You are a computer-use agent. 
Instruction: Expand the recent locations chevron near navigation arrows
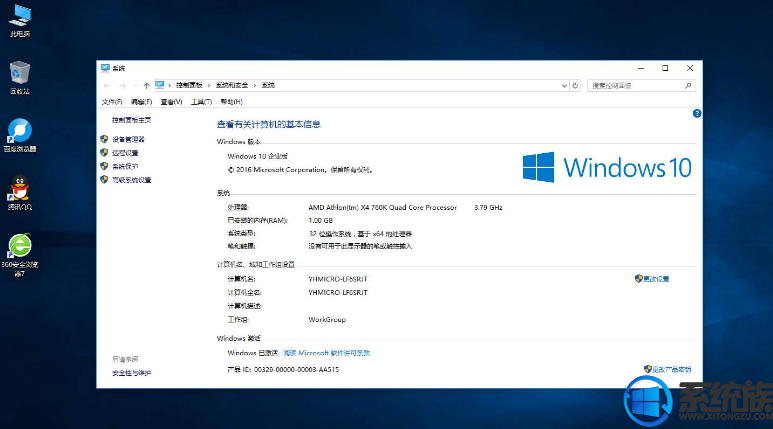tap(134, 86)
